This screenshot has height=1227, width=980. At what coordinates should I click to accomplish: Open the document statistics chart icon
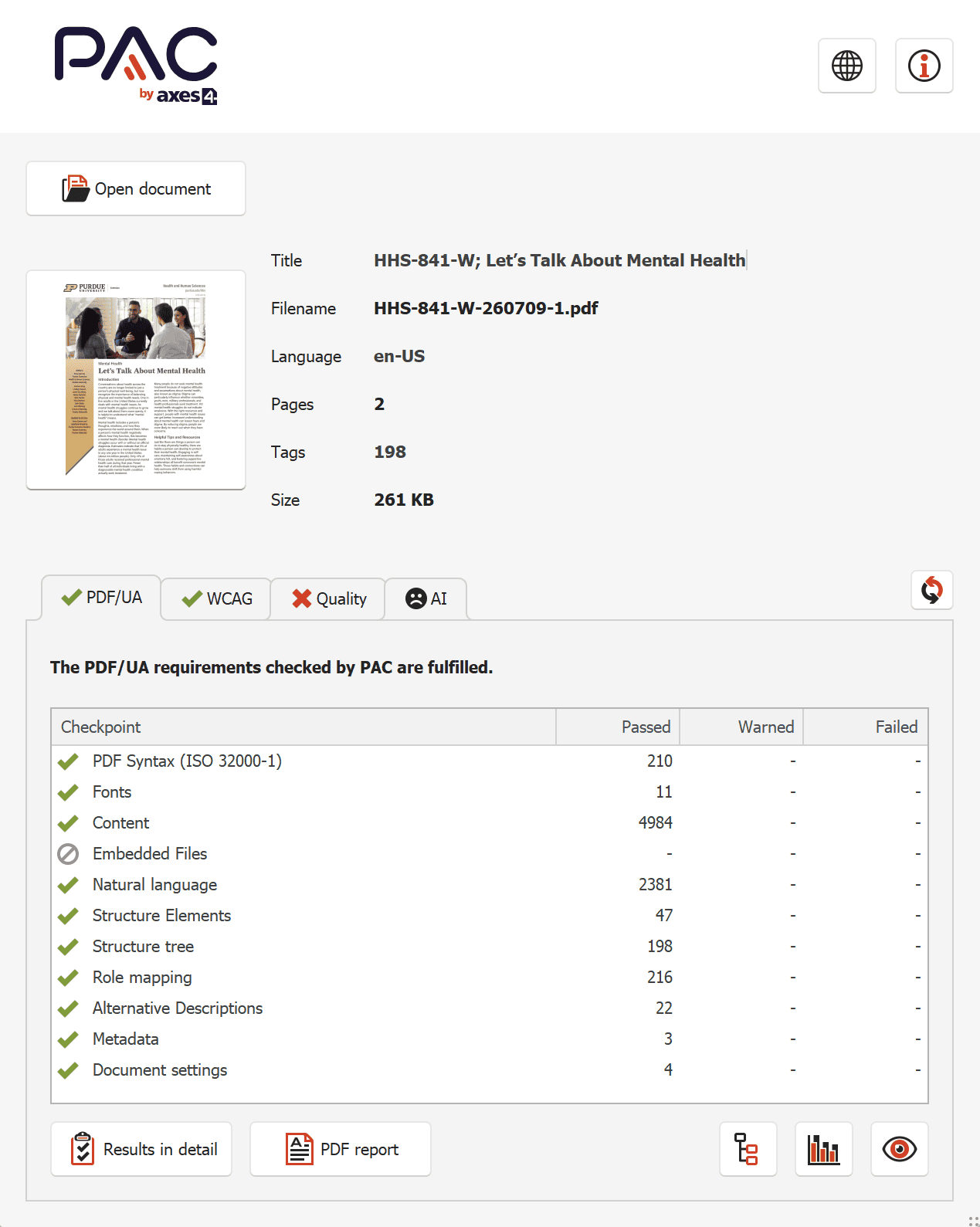(x=823, y=1149)
